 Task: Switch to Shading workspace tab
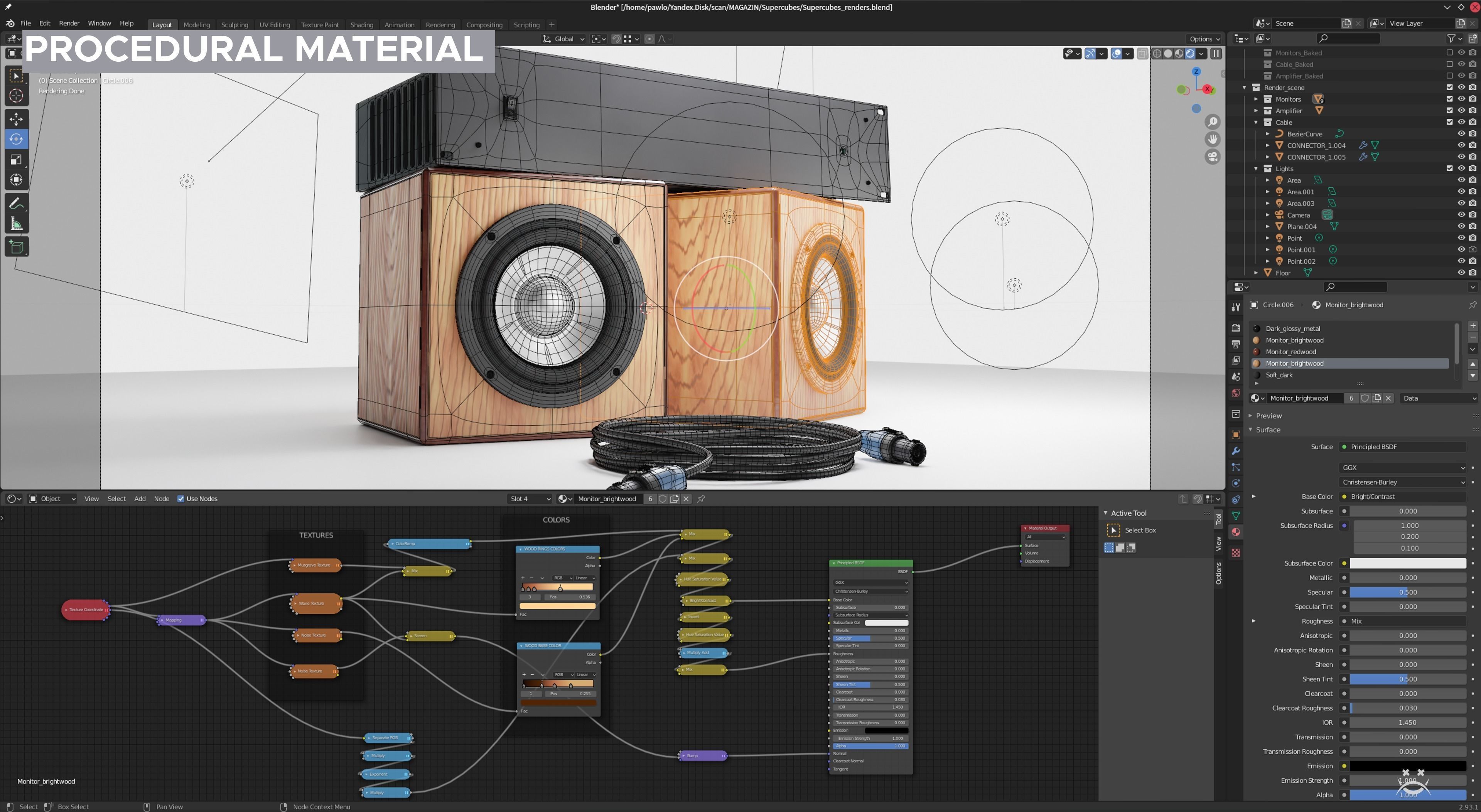(362, 25)
